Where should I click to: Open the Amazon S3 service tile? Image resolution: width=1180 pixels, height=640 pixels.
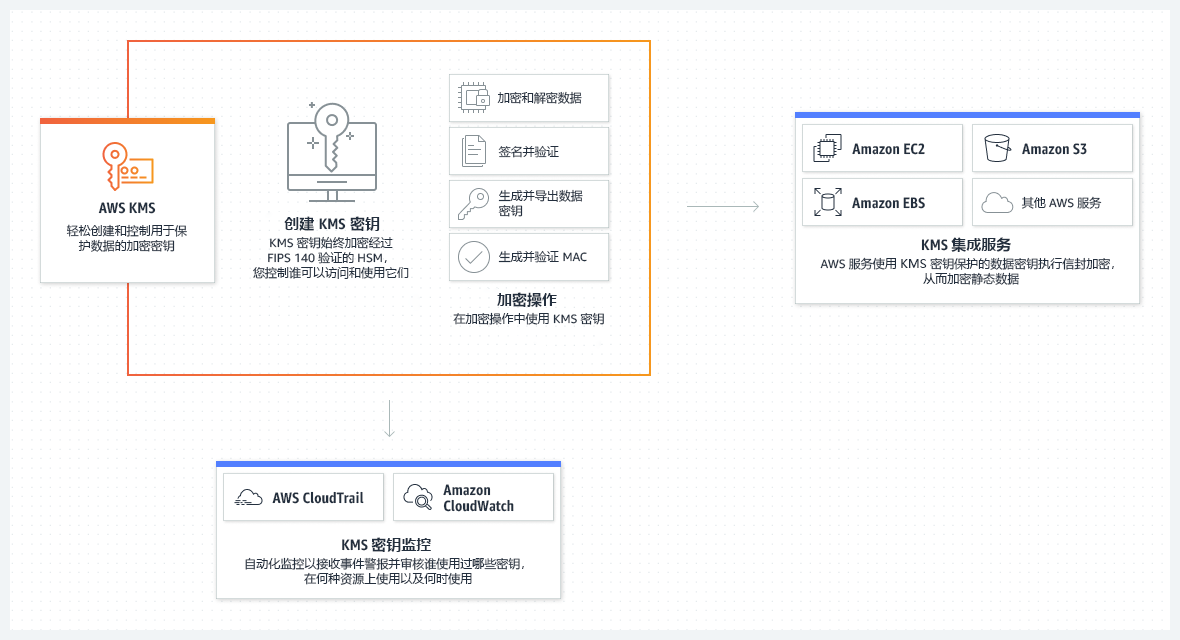coord(1052,148)
